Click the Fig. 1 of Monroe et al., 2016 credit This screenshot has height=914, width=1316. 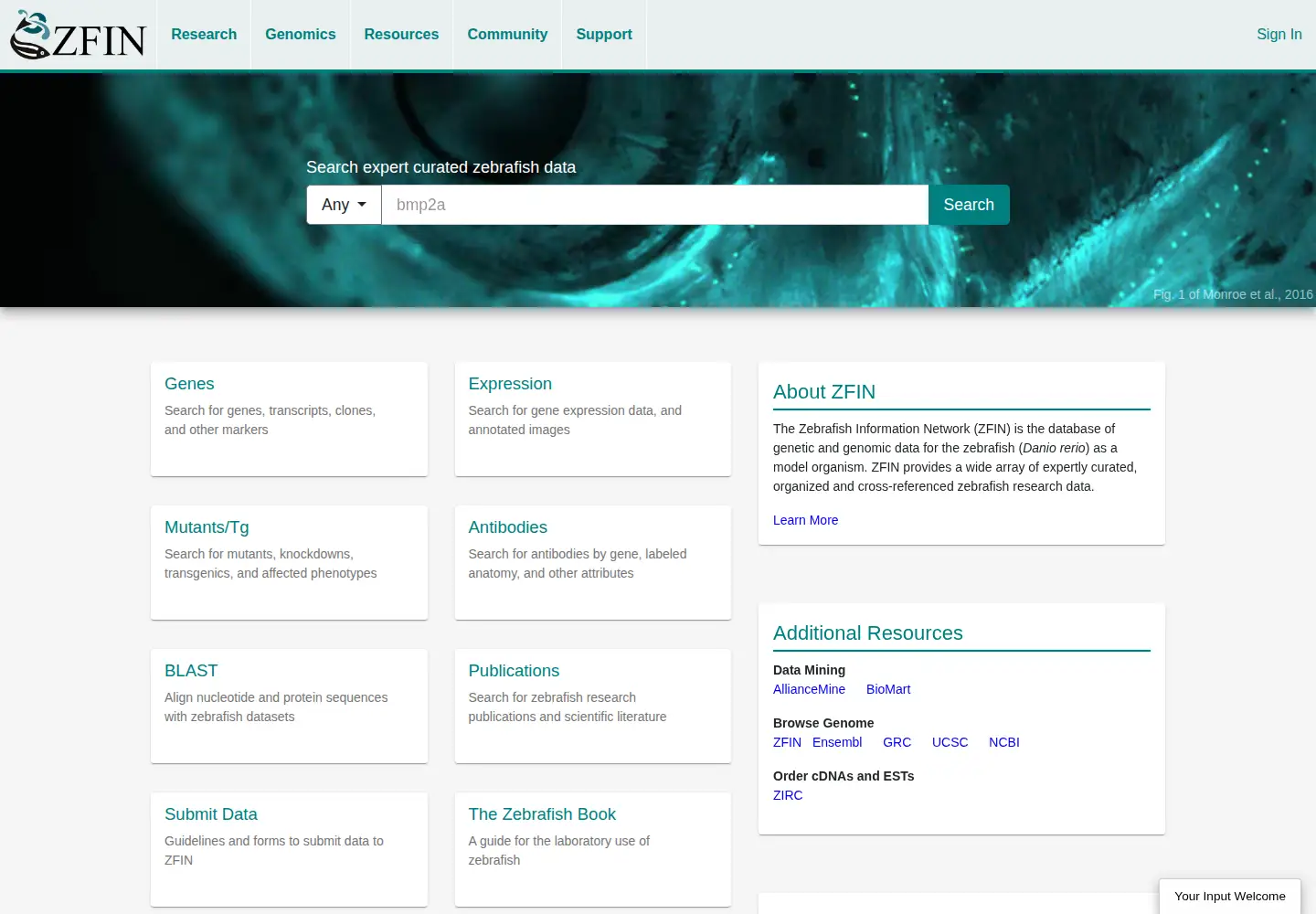1233,294
